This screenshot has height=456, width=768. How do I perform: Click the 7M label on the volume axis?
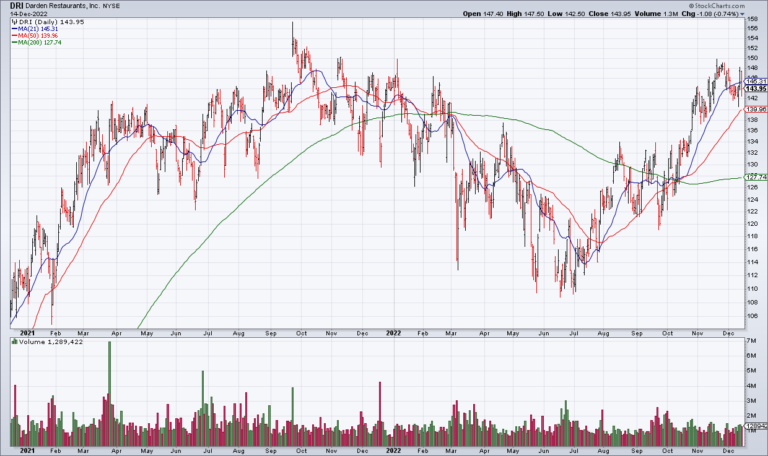pos(750,342)
